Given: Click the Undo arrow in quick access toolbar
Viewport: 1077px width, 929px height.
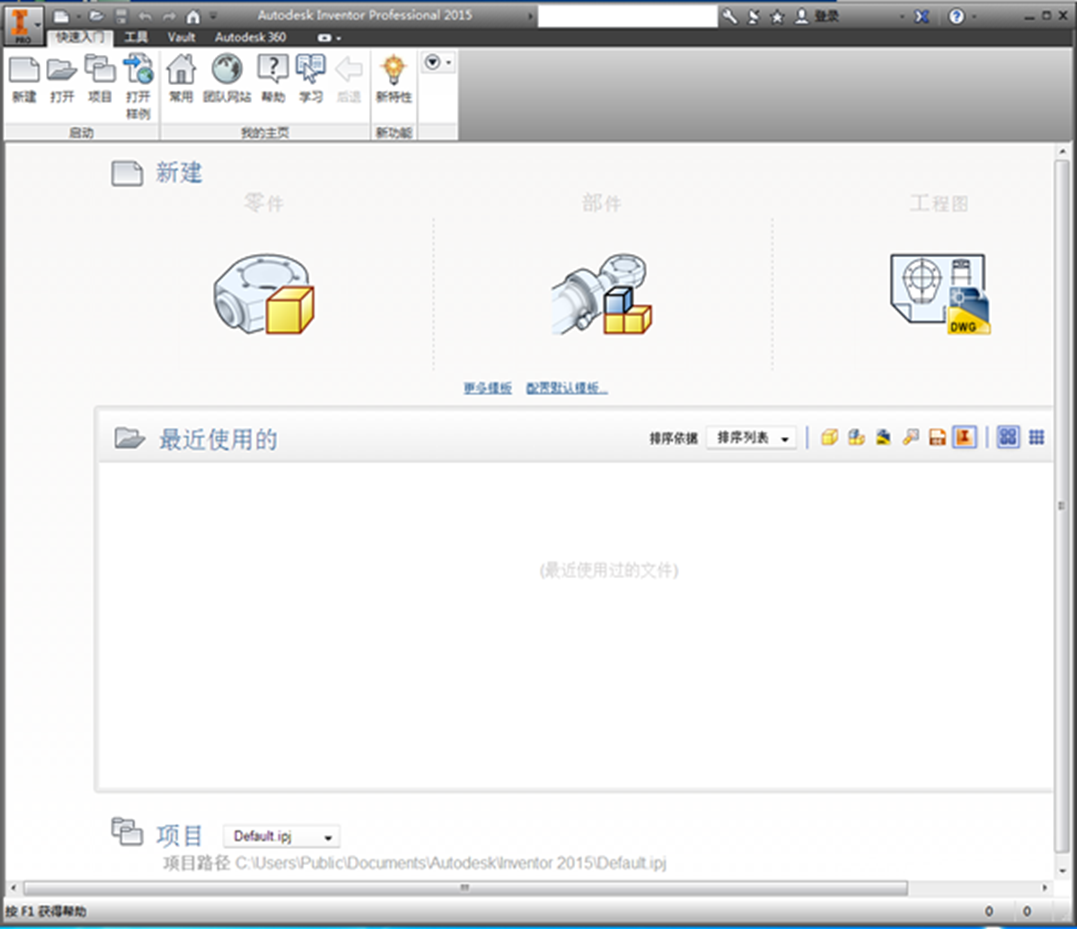Looking at the screenshot, I should pos(145,16).
